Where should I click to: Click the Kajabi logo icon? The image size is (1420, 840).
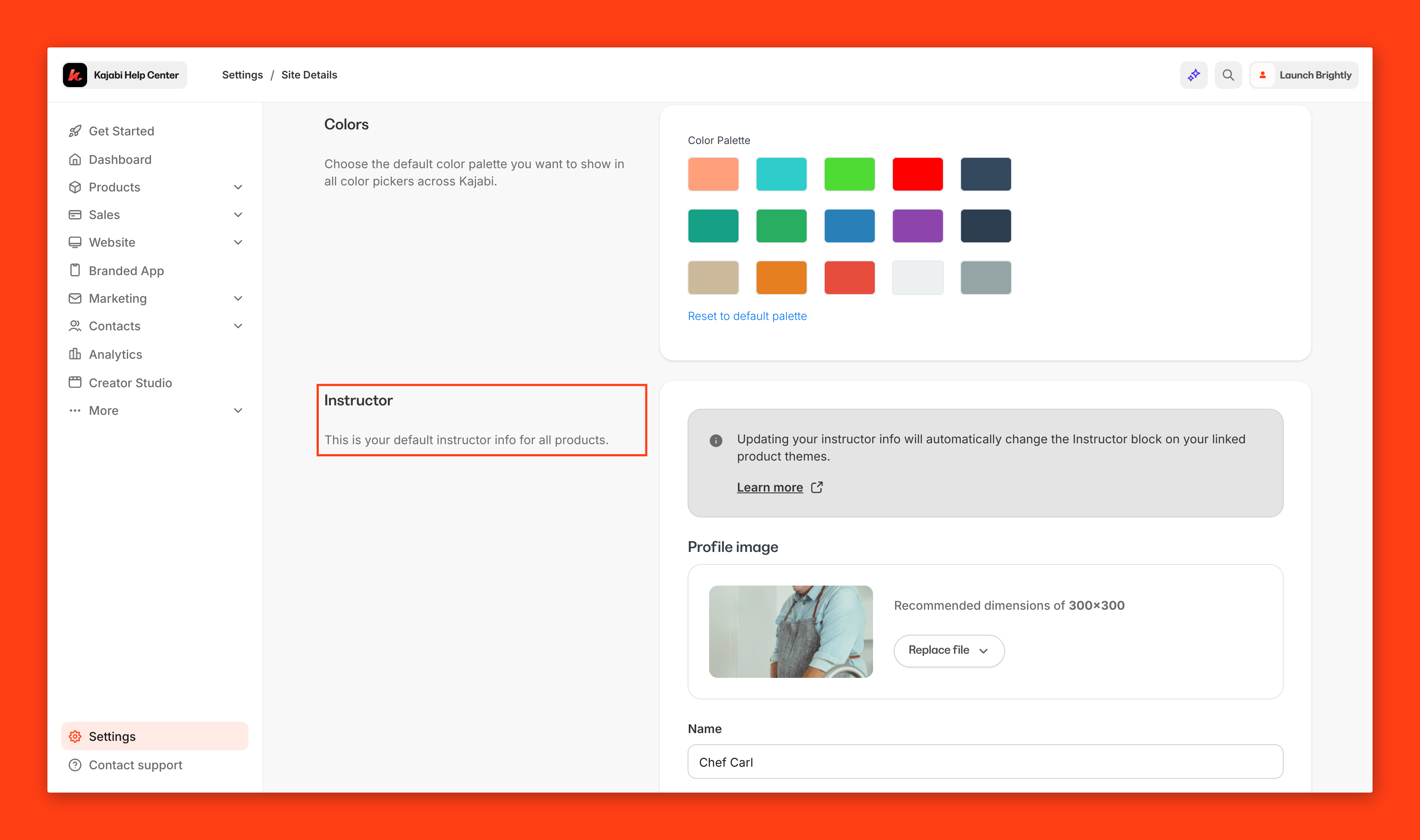(75, 75)
